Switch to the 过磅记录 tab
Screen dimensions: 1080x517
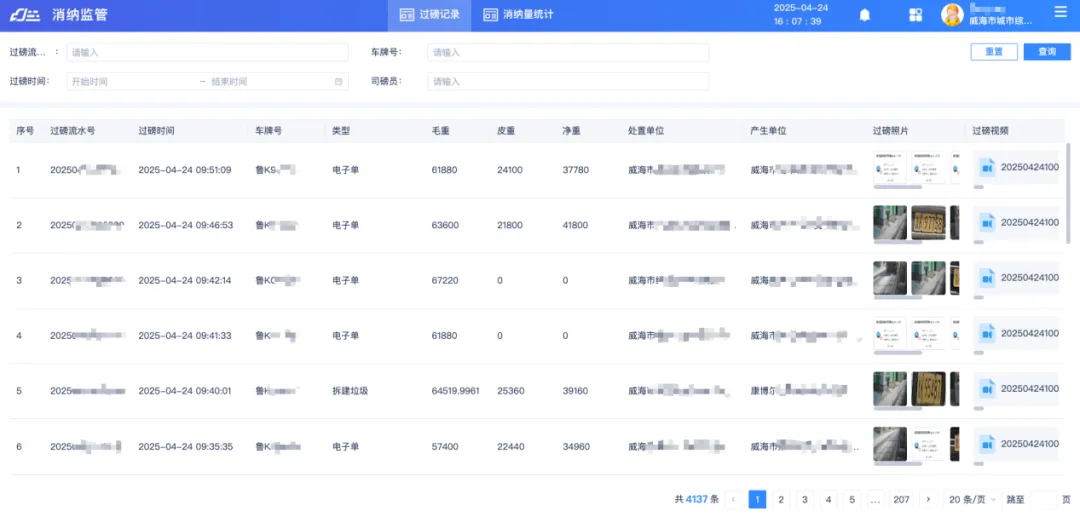pos(429,15)
